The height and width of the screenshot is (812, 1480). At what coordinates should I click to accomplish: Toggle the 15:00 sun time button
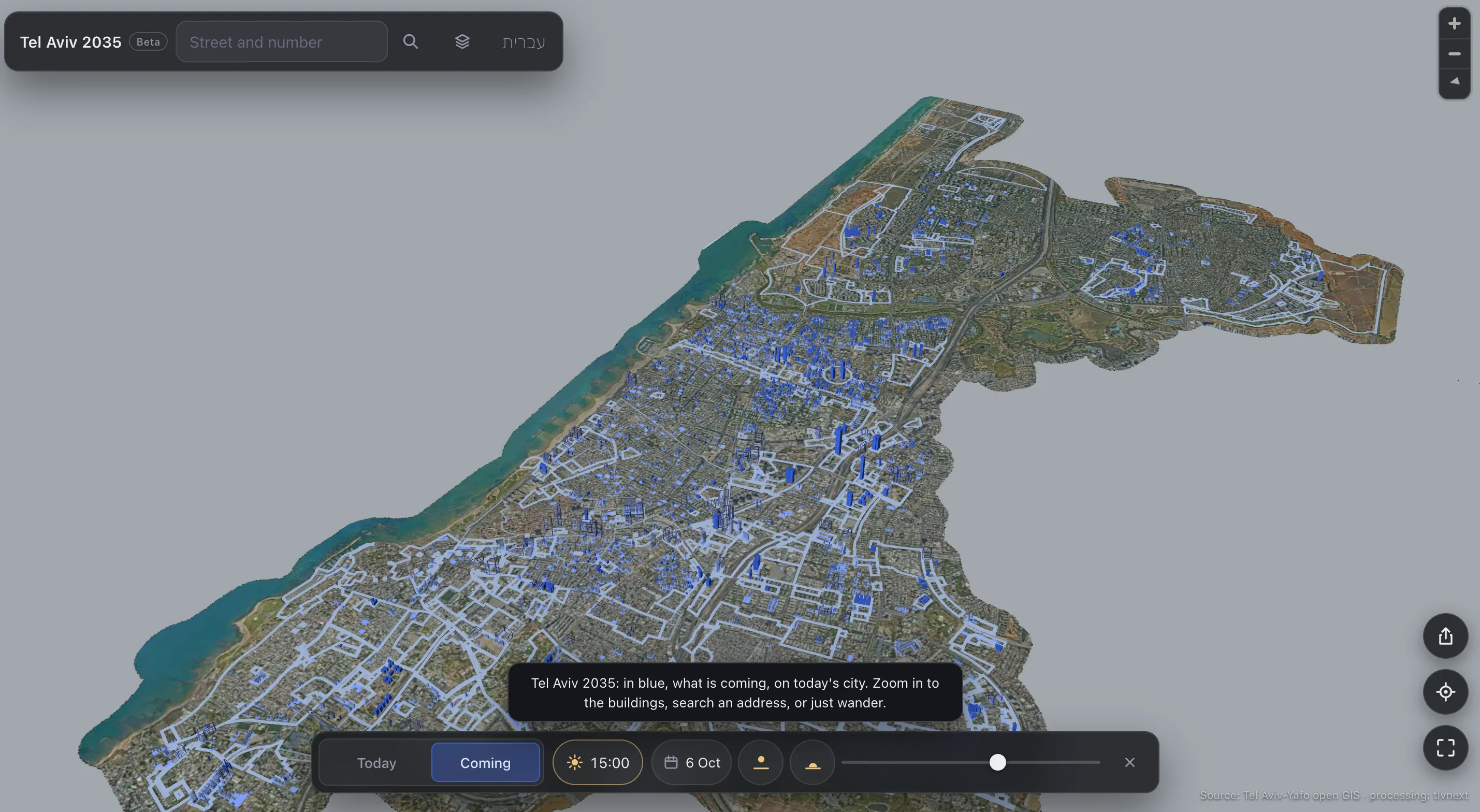point(598,763)
